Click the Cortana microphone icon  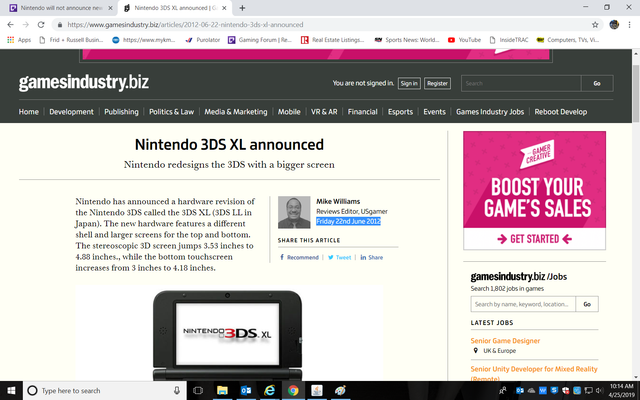pyautogui.click(x=177, y=391)
